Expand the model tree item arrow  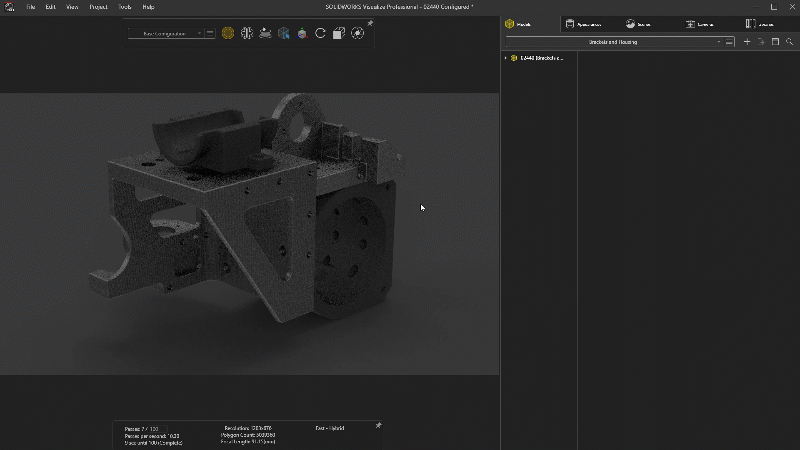pyautogui.click(x=506, y=58)
